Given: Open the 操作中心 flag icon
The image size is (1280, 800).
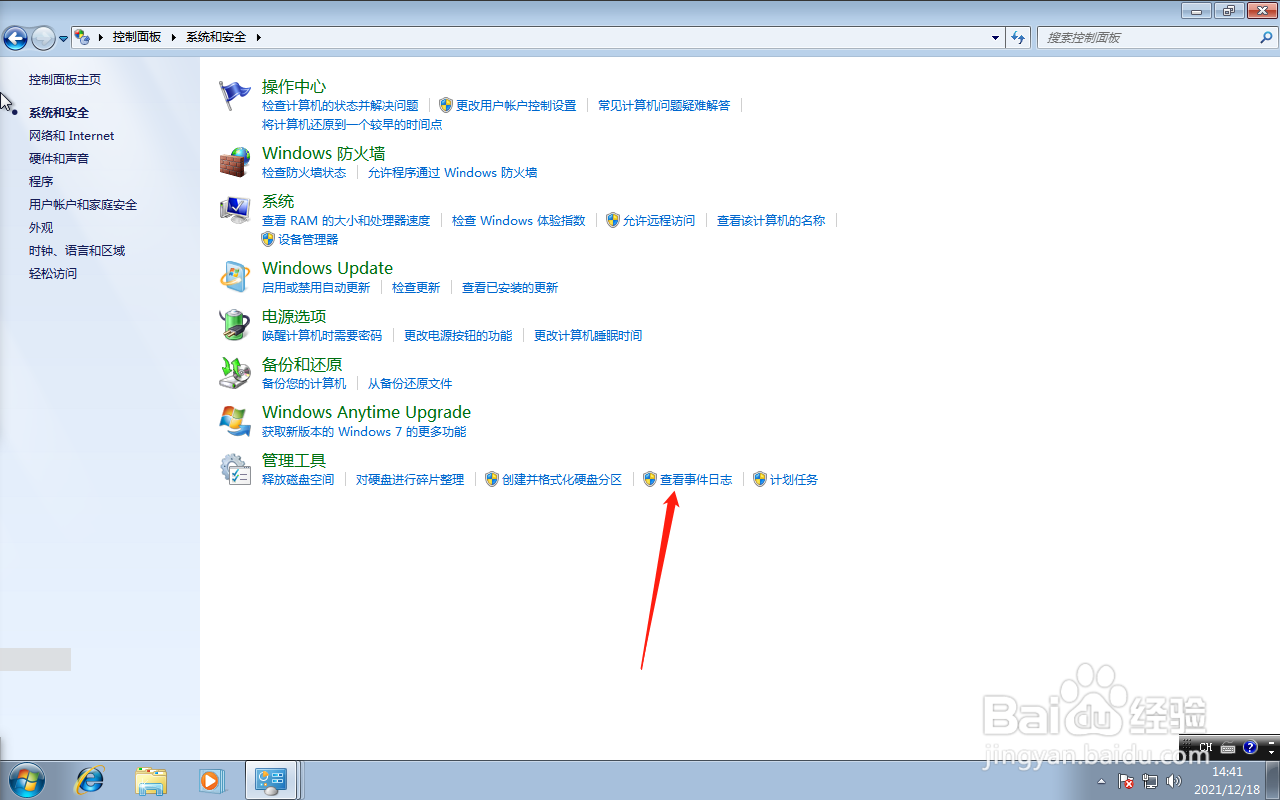Looking at the screenshot, I should click(235, 95).
